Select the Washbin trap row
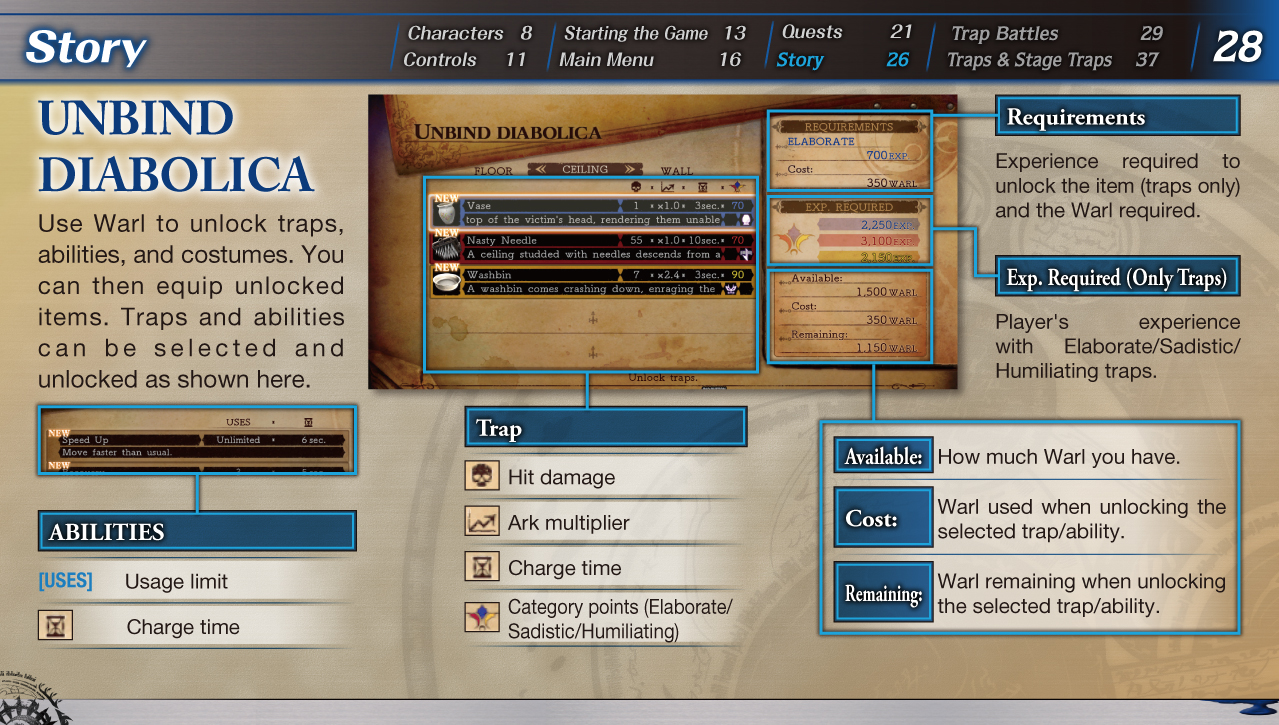Image resolution: width=1279 pixels, height=725 pixels. point(592,282)
